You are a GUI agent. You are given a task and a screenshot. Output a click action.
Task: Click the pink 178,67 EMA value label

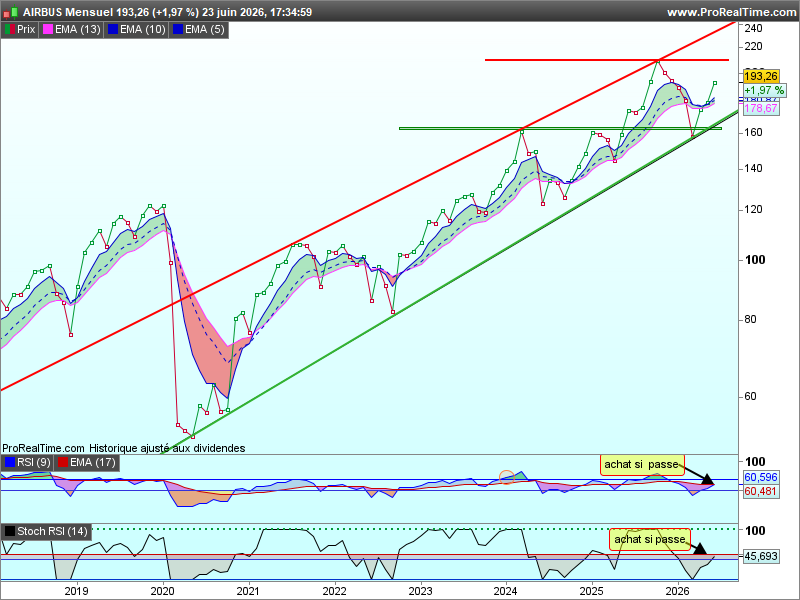point(761,108)
